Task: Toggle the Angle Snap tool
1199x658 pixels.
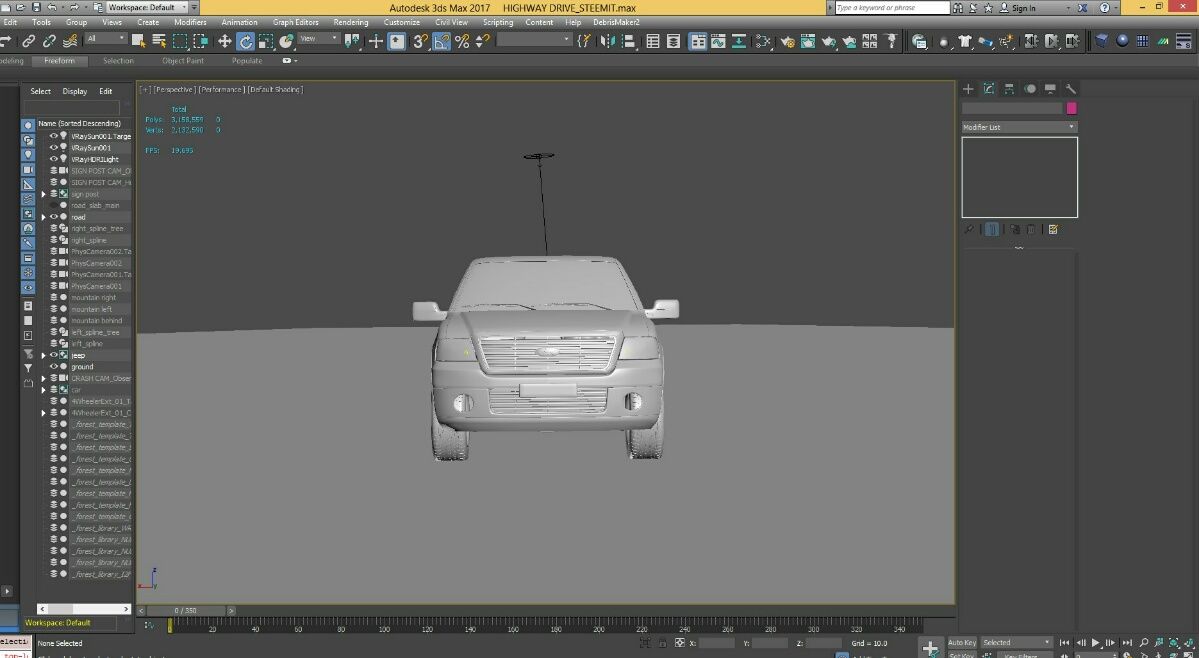Action: 441,41
